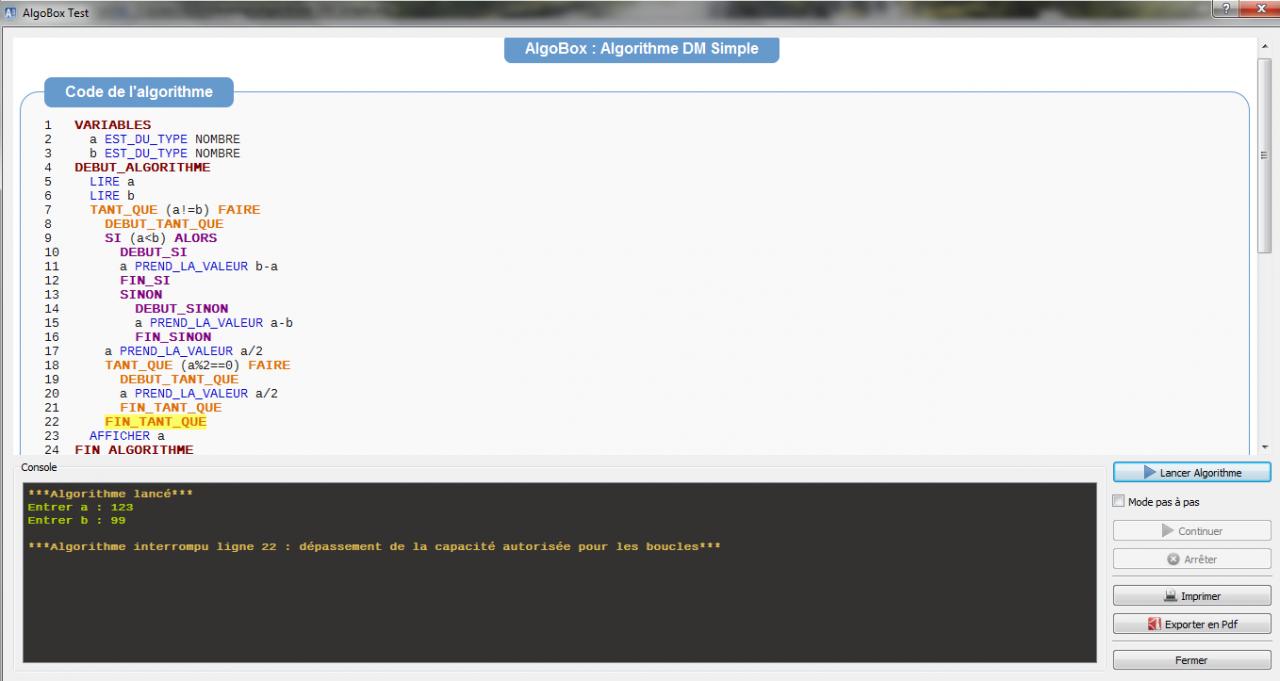Click 'LIRE b' on line 6
The width and height of the screenshot is (1280, 681).
click(112, 196)
